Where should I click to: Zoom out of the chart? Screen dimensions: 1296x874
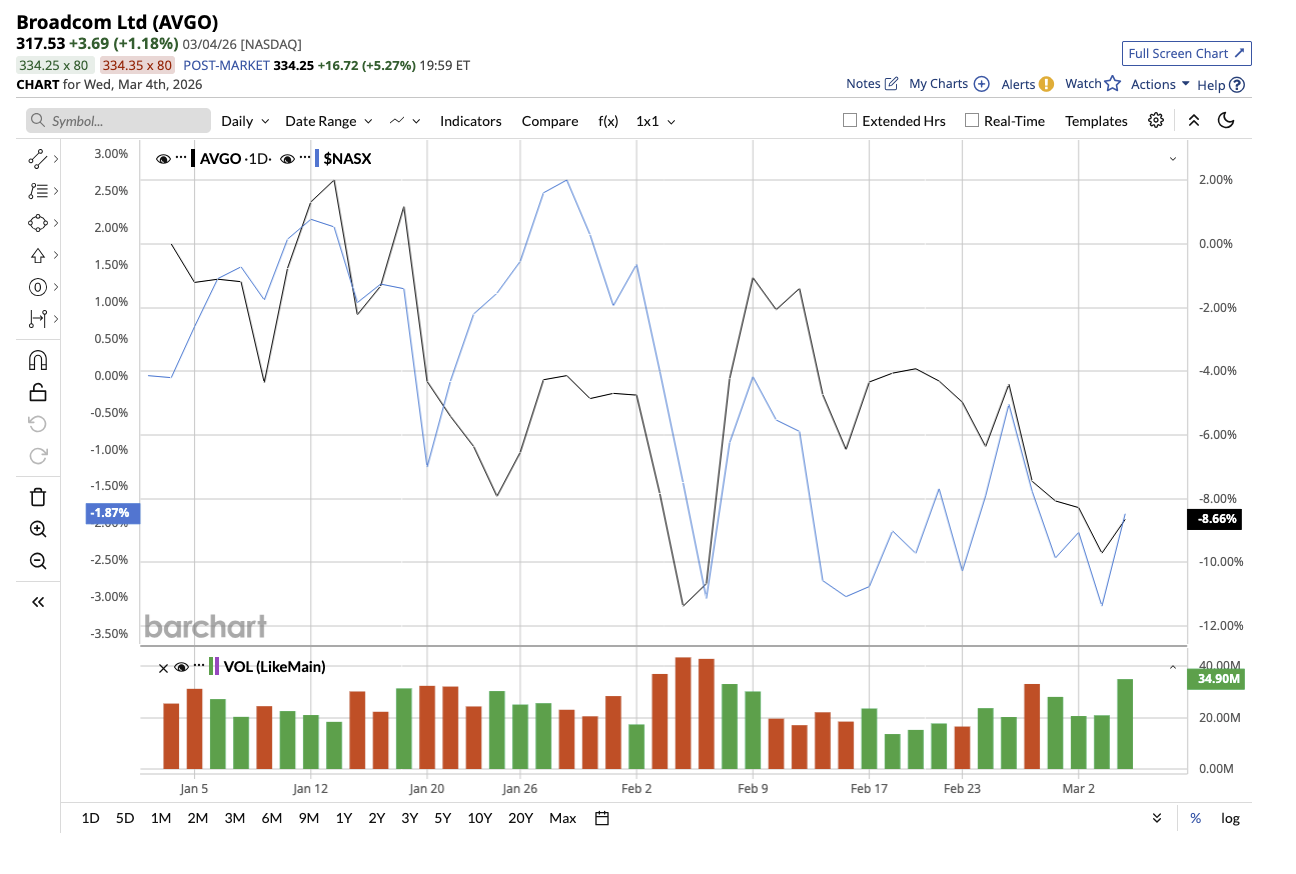38,561
